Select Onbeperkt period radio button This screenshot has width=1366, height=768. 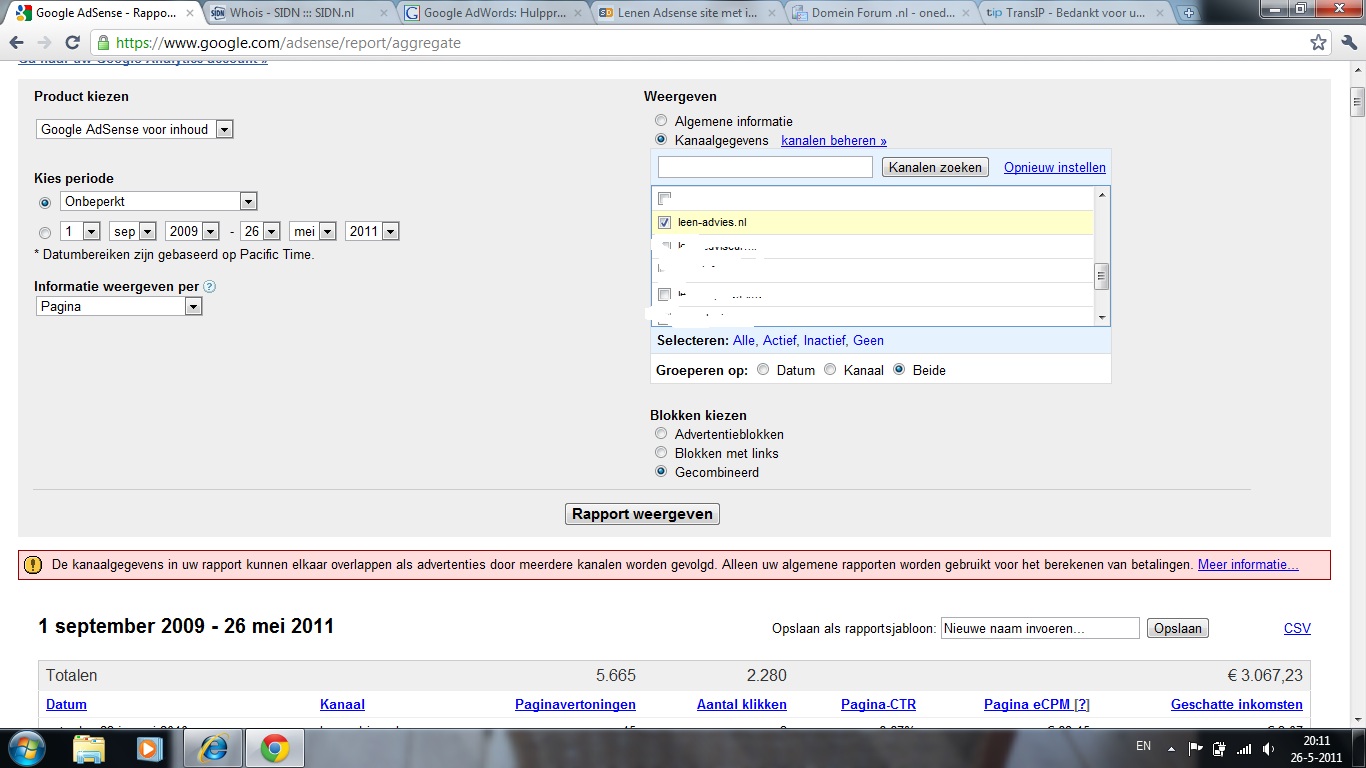45,202
